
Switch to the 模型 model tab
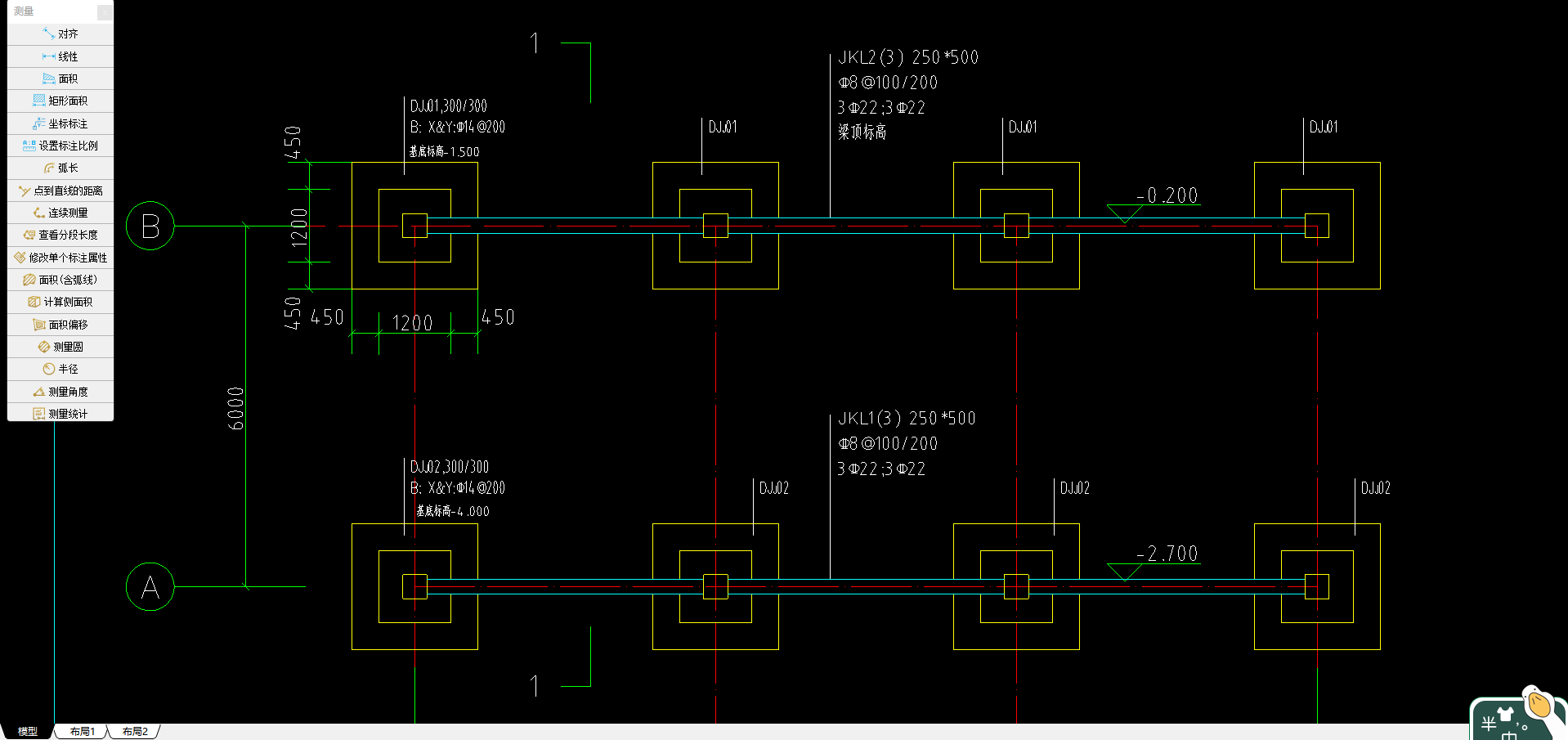(x=28, y=732)
